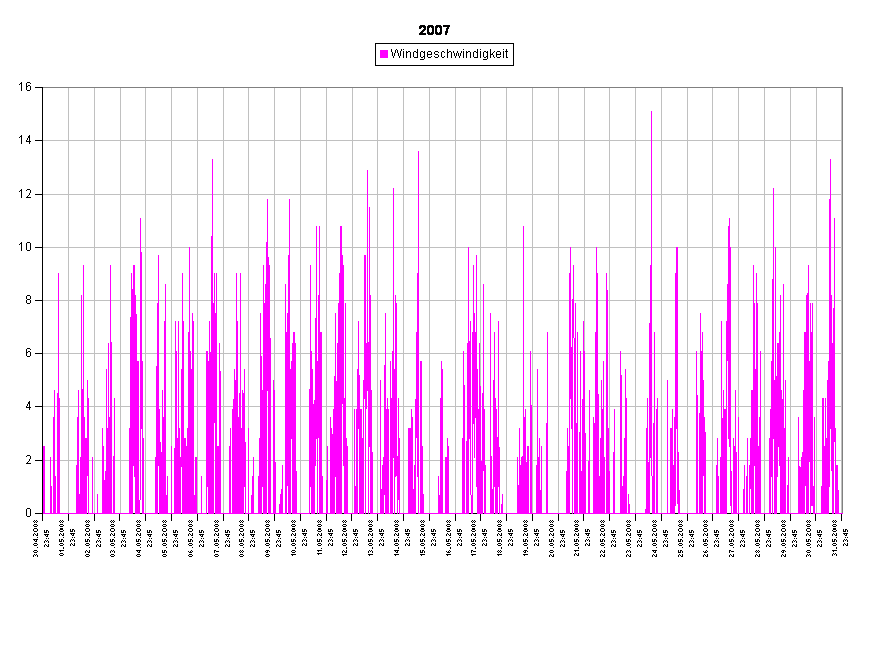Viewport: 871px width, 645px height.
Task: Select the white legend box above the chart
Action: (444, 54)
